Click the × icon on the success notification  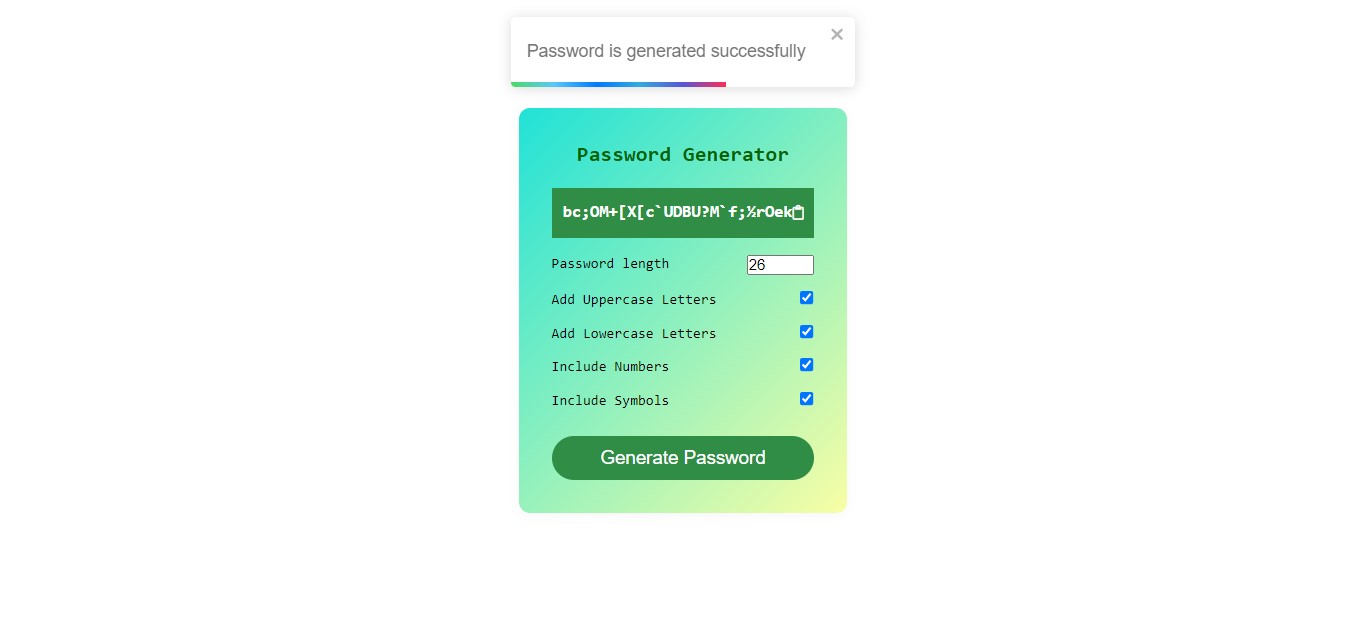(x=837, y=34)
